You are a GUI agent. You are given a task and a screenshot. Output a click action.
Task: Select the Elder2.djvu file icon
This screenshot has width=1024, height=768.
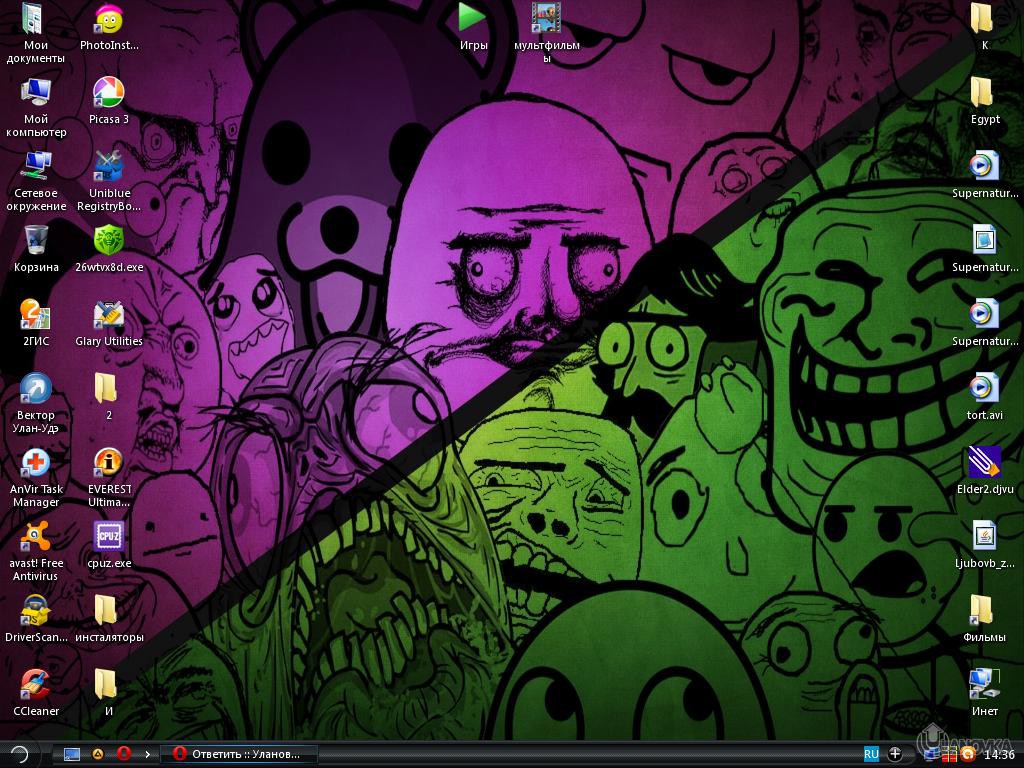coord(984,464)
